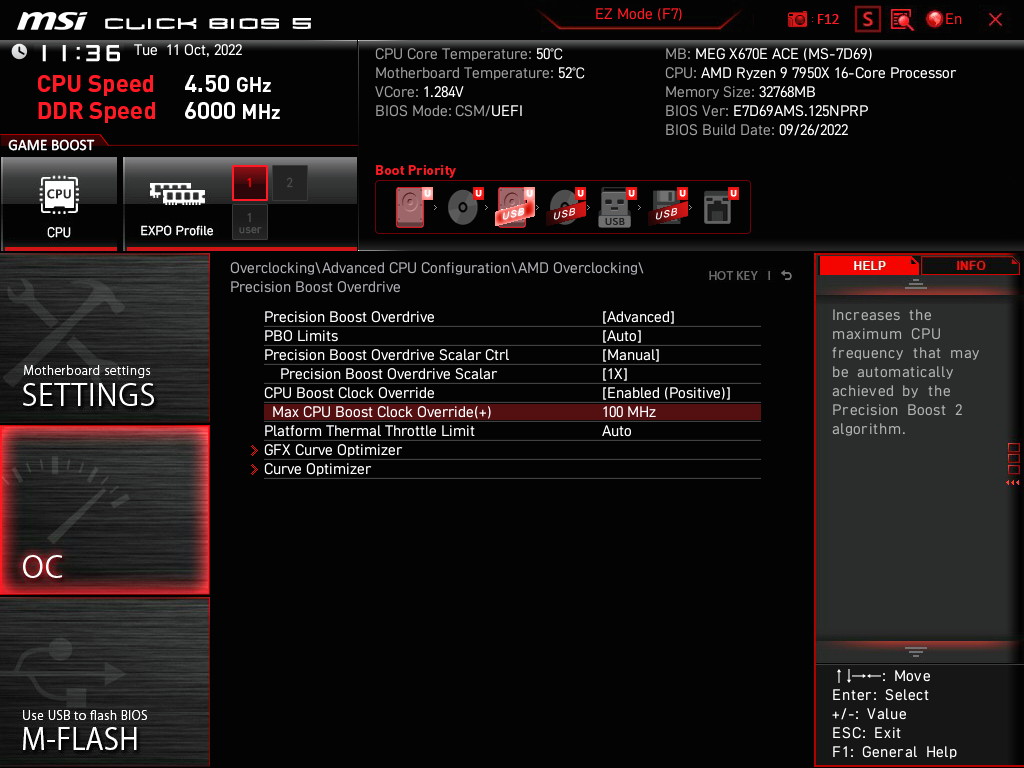The image size is (1024, 768).
Task: Change language via the En globe icon
Action: [944, 19]
